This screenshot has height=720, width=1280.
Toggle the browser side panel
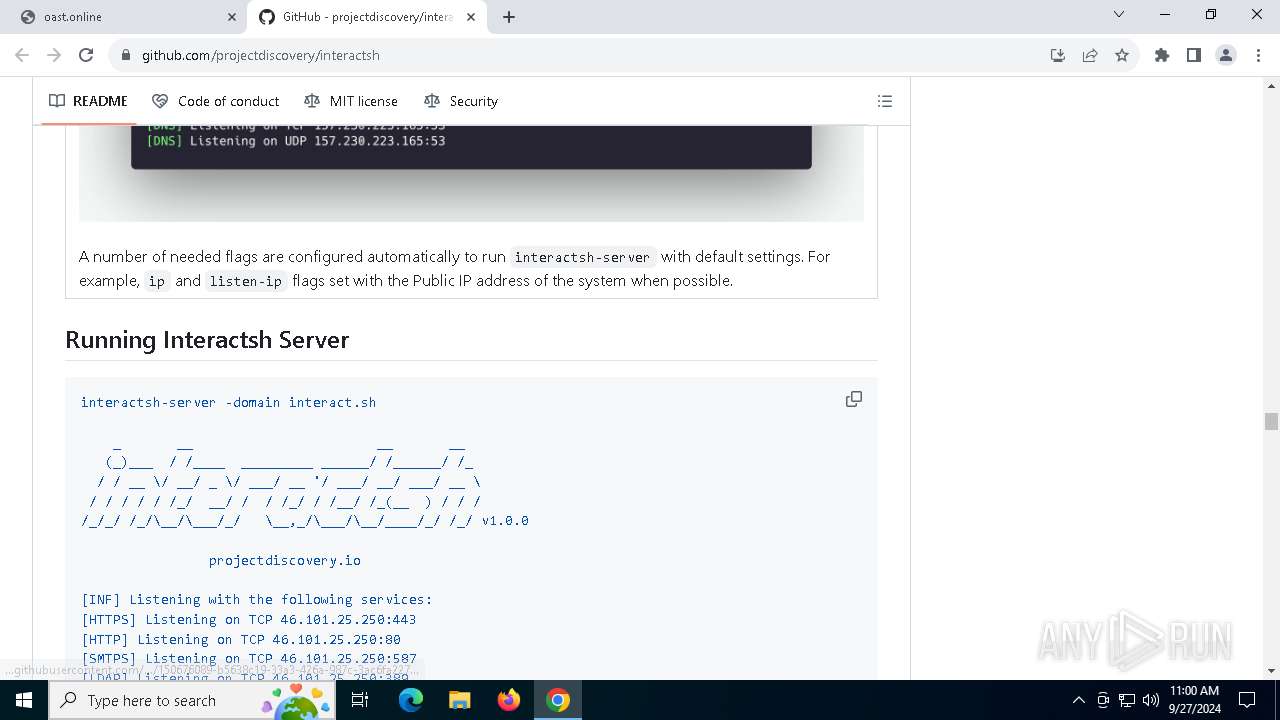tap(1194, 55)
